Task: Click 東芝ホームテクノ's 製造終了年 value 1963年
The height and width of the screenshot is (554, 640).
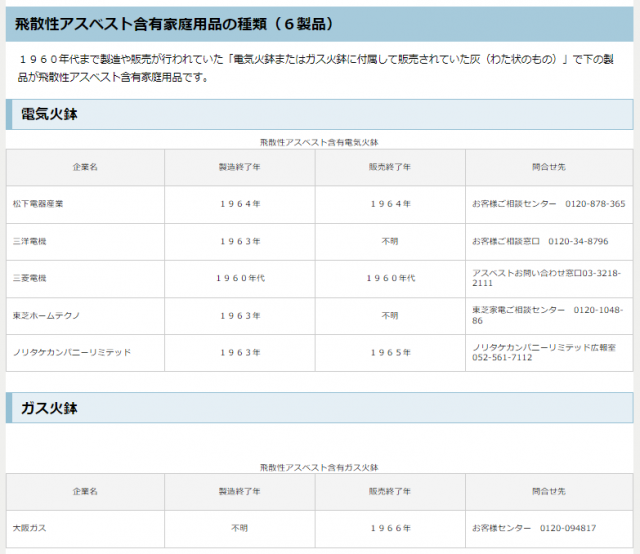Action: 240,316
